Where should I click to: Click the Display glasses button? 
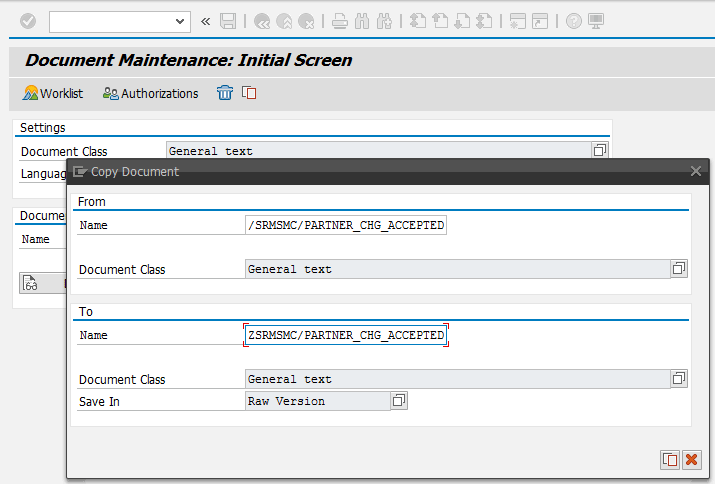point(31,284)
